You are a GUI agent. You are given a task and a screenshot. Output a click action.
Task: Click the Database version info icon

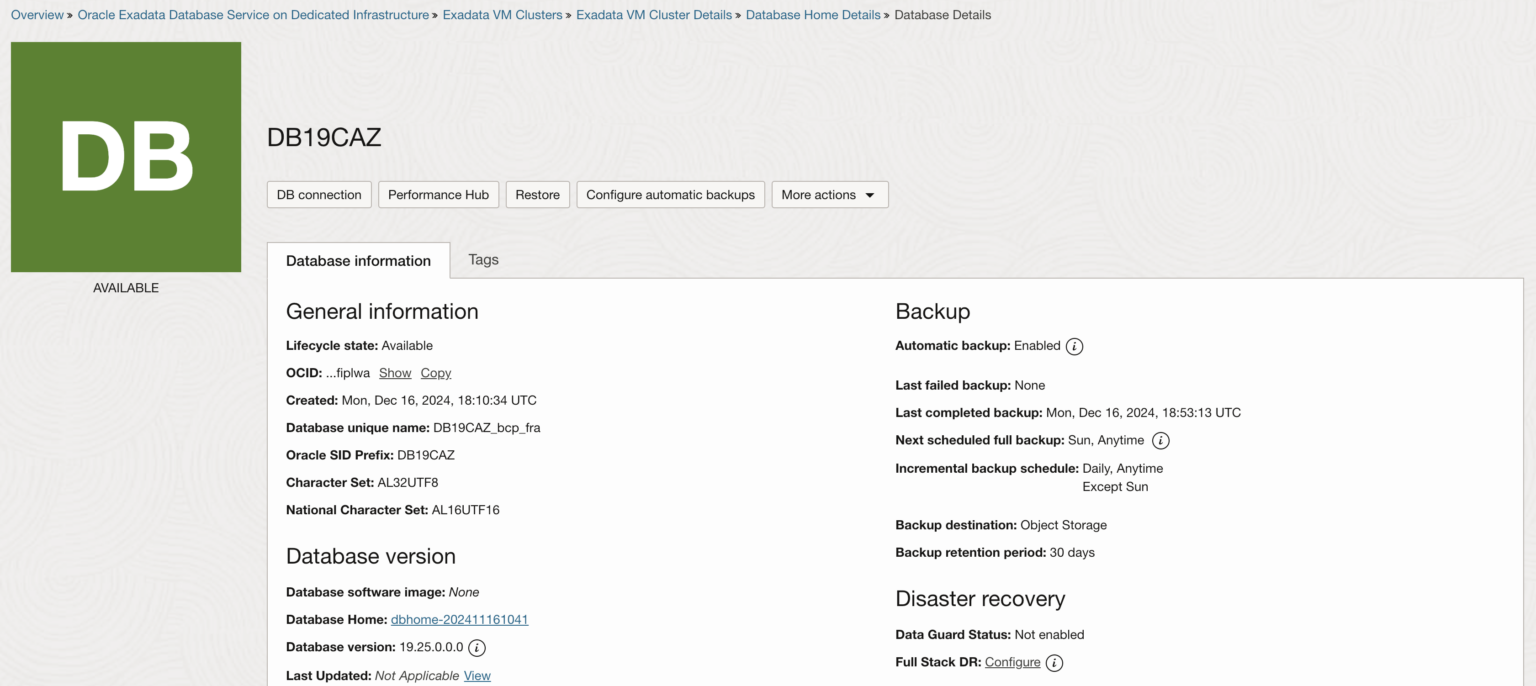coord(477,648)
